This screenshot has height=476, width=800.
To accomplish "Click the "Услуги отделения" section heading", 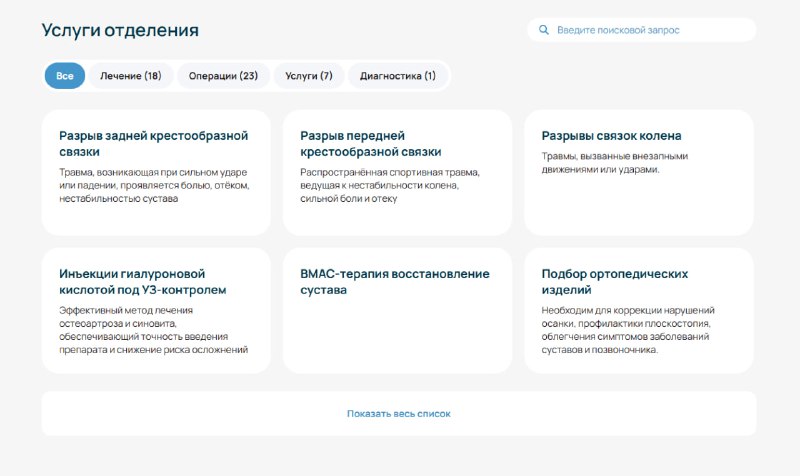I will (x=120, y=30).
